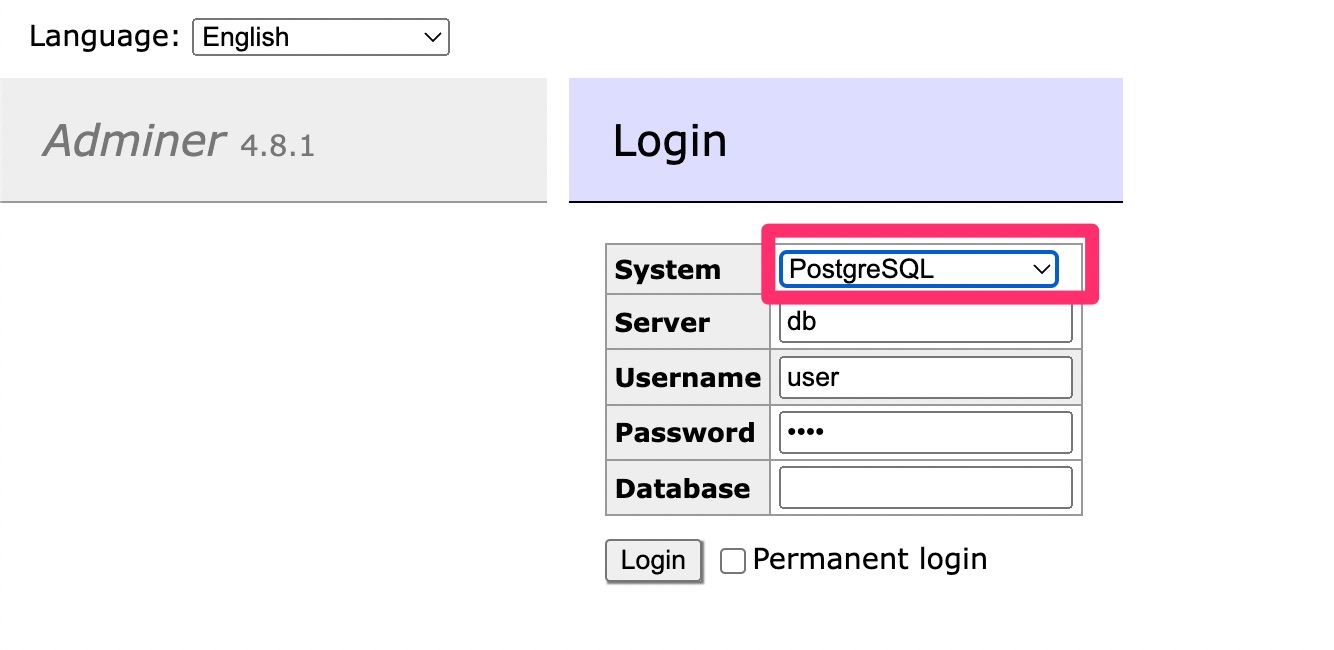
Task: Click the Password row label
Action: pyautogui.click(x=685, y=433)
